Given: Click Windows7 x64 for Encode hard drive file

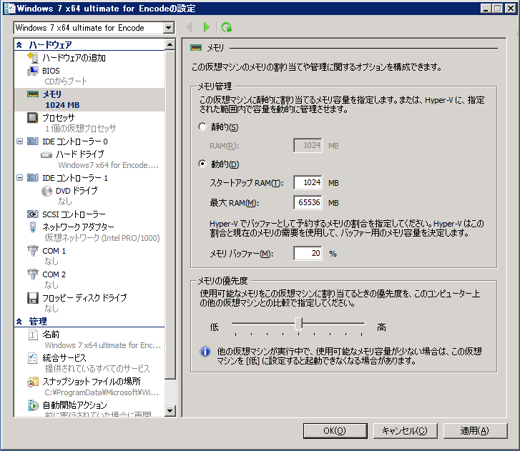Looking at the screenshot, I should point(108,165).
